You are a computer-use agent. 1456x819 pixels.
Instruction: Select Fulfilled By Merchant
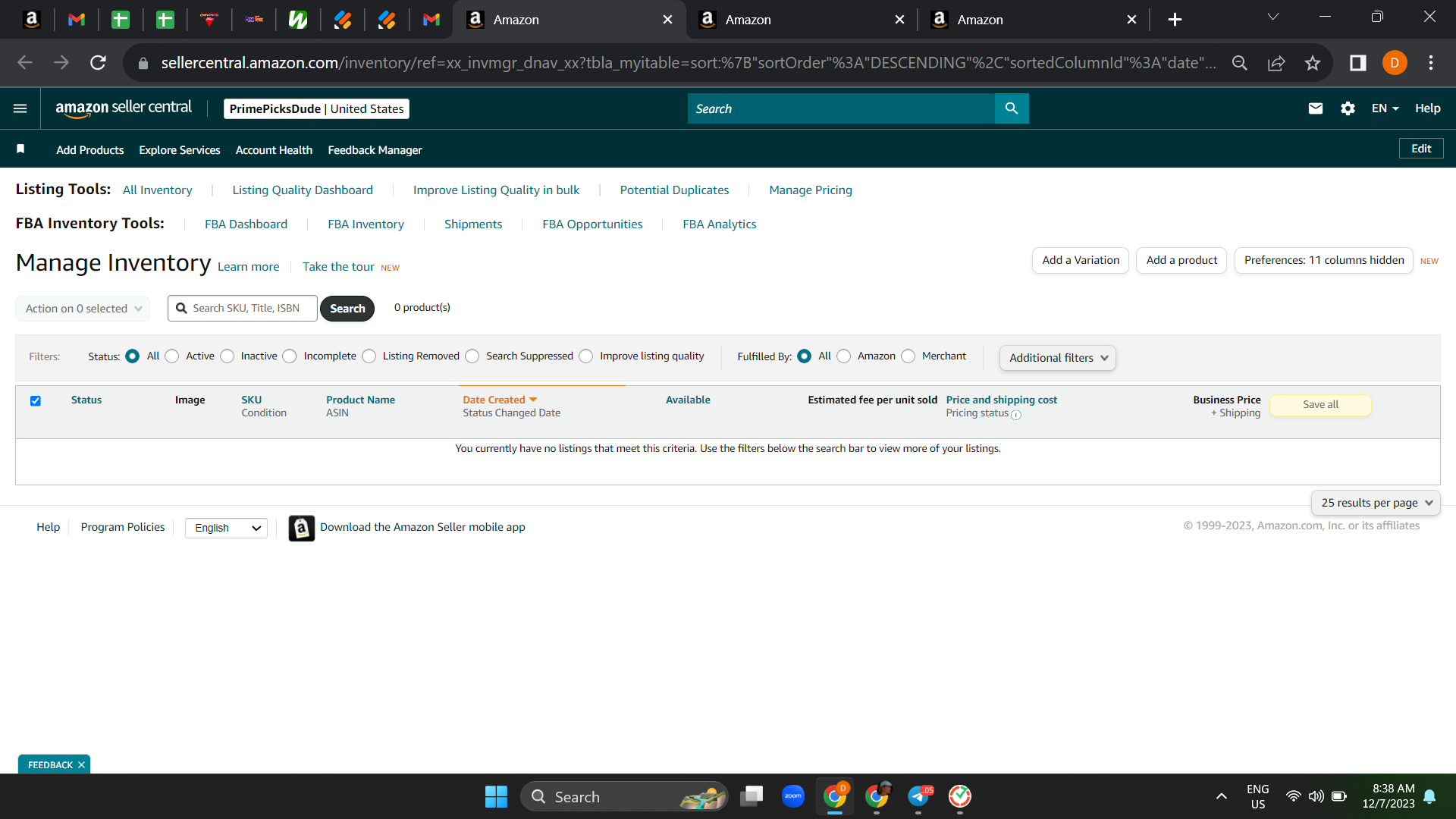(x=908, y=356)
